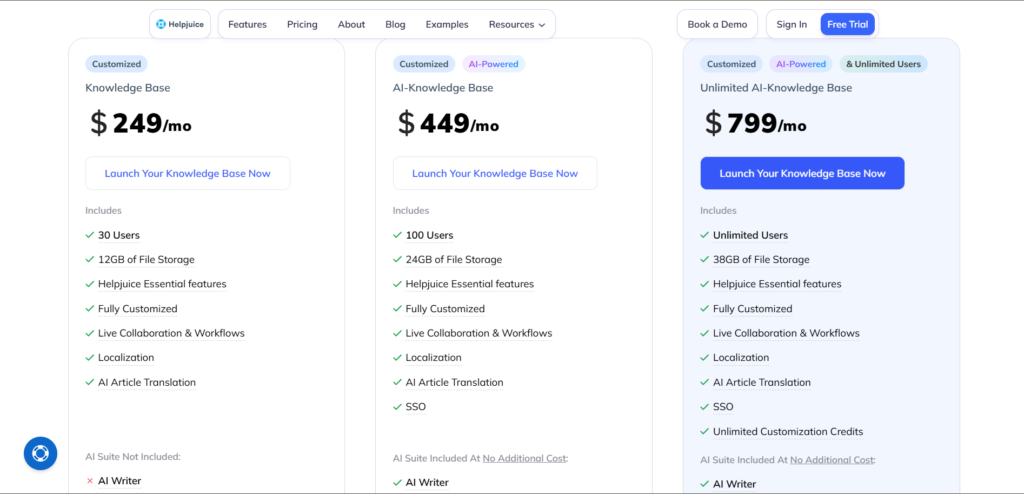
Task: Click 'AI Writer' in the $799 plan
Action: (735, 484)
